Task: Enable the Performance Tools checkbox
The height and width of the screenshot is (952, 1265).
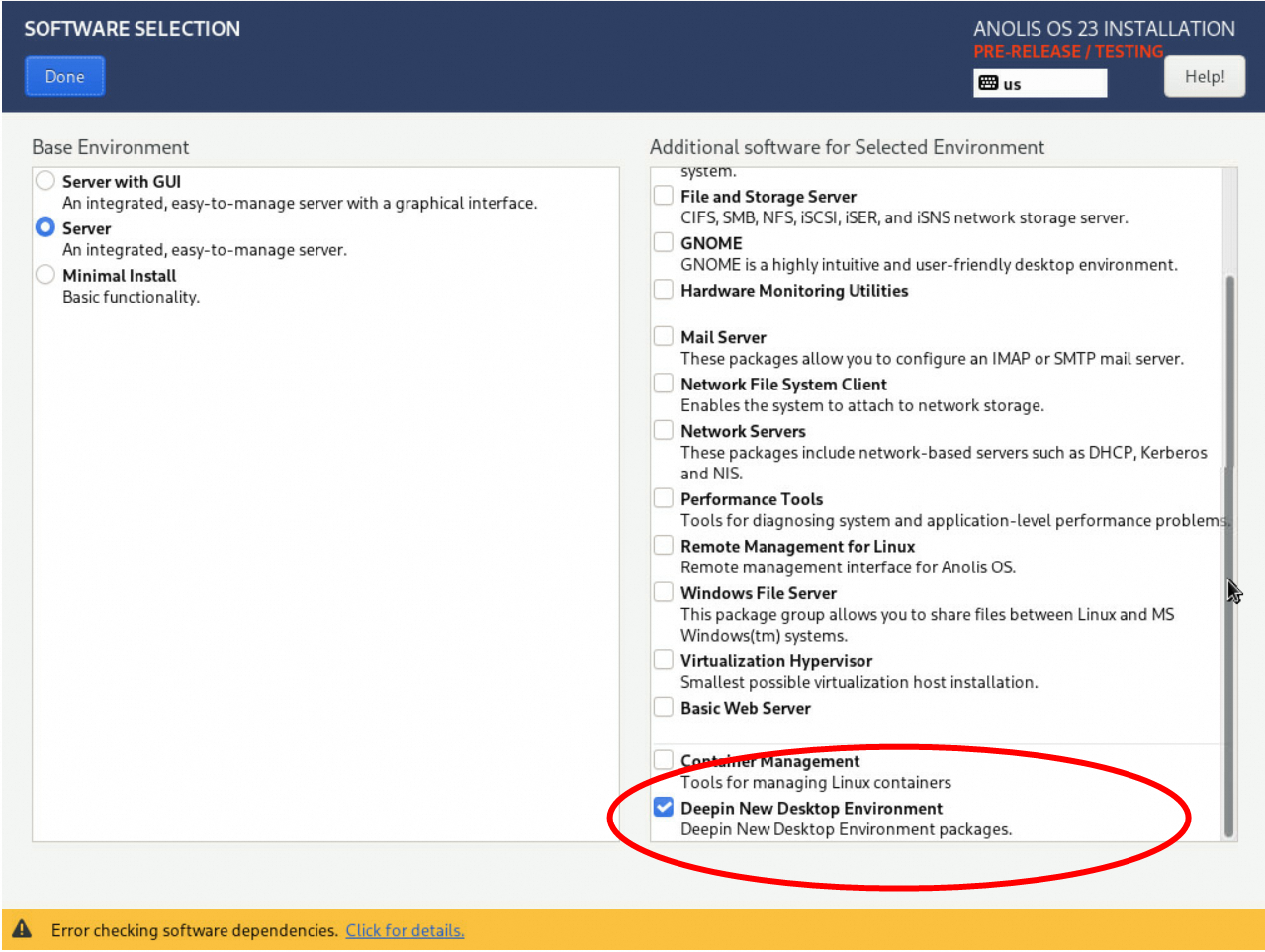Action: 664,498
